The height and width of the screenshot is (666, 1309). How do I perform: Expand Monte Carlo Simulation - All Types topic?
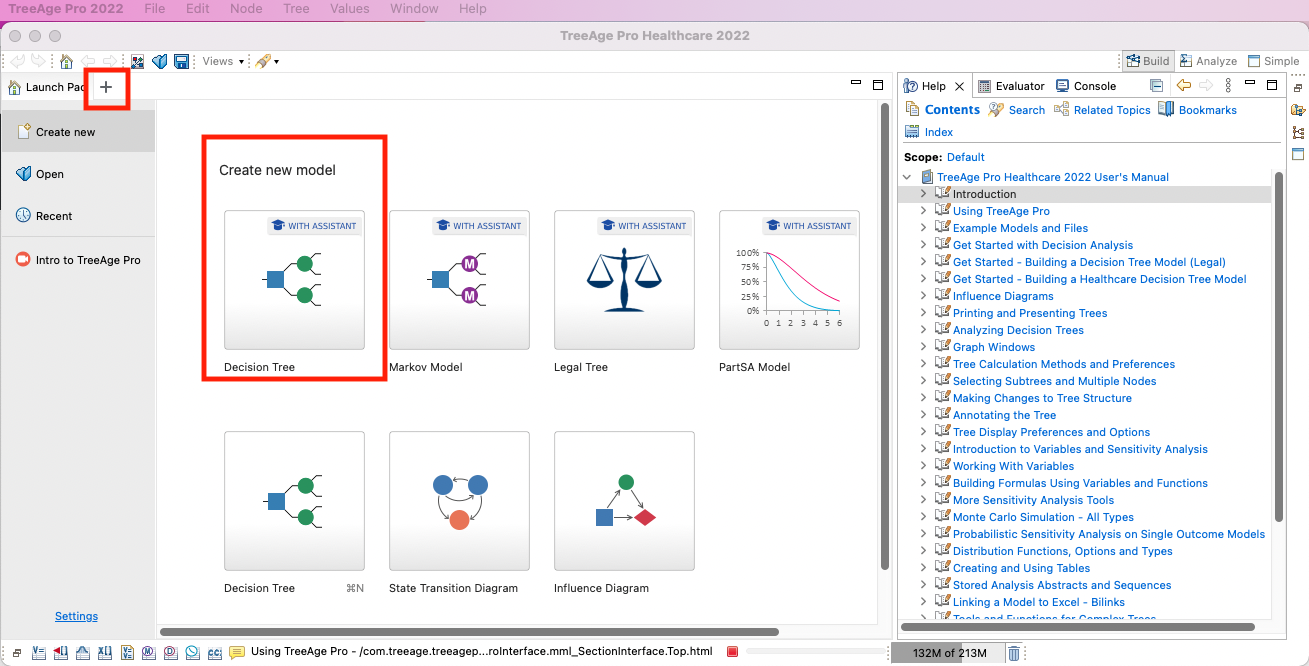coord(923,517)
